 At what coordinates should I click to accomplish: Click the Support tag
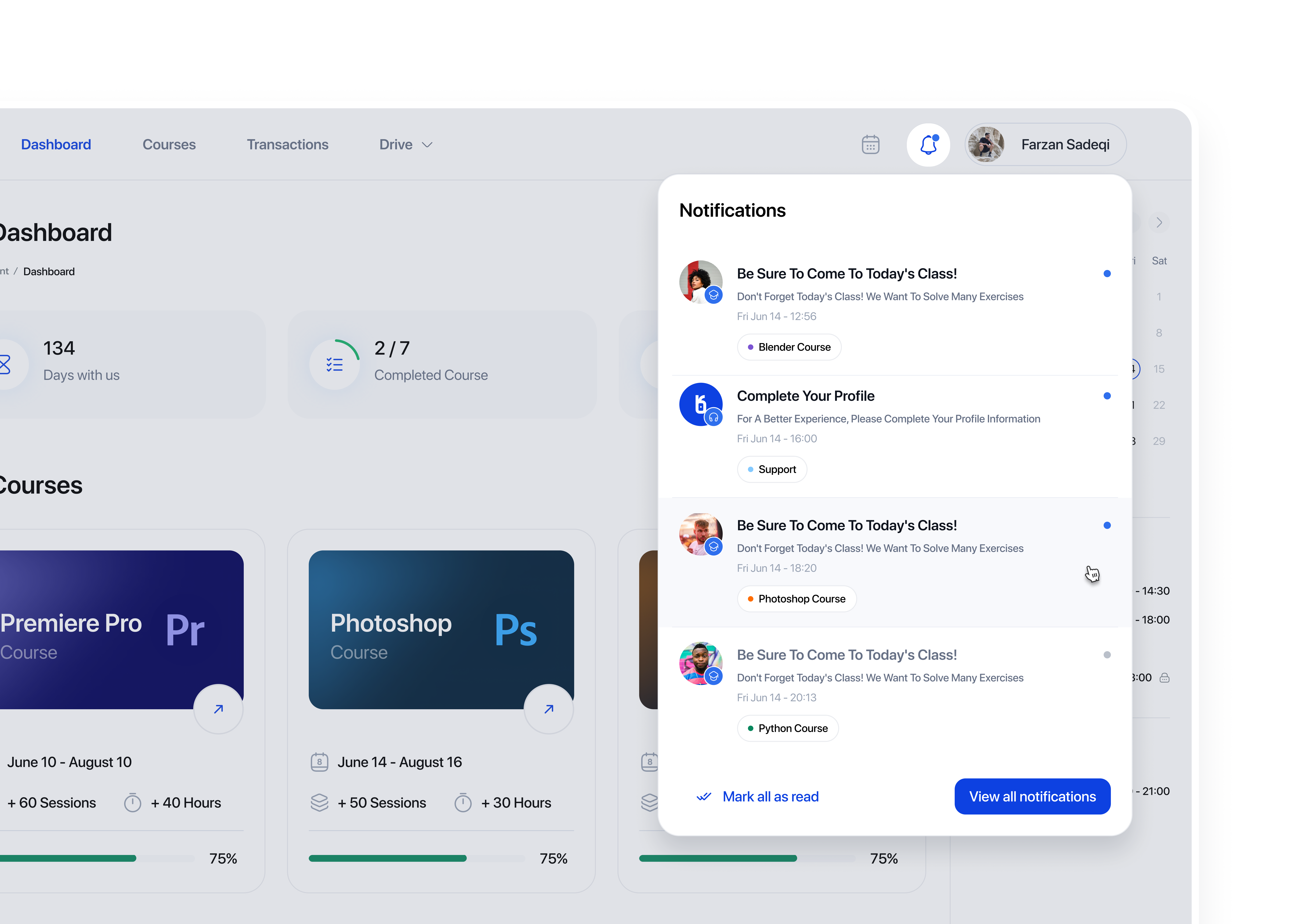pyautogui.click(x=772, y=469)
